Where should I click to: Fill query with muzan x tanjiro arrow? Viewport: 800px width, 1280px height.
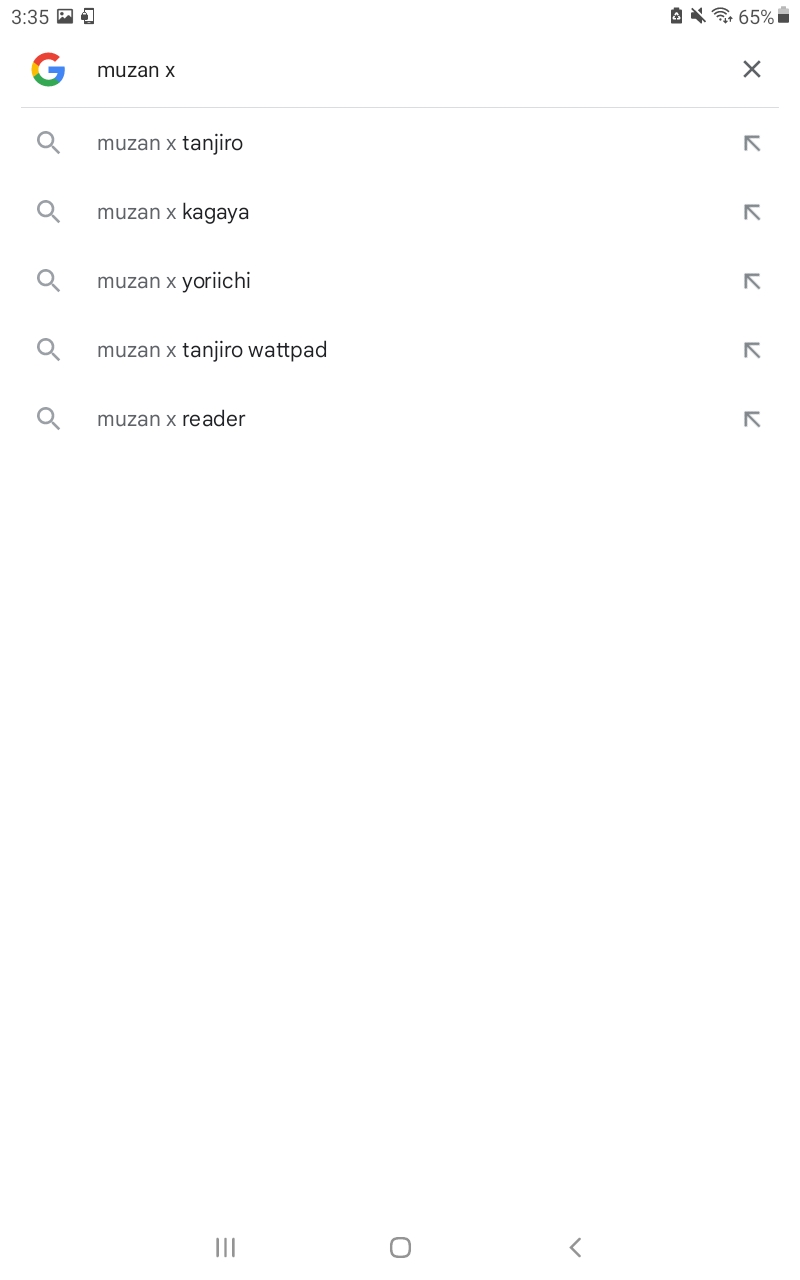click(752, 143)
